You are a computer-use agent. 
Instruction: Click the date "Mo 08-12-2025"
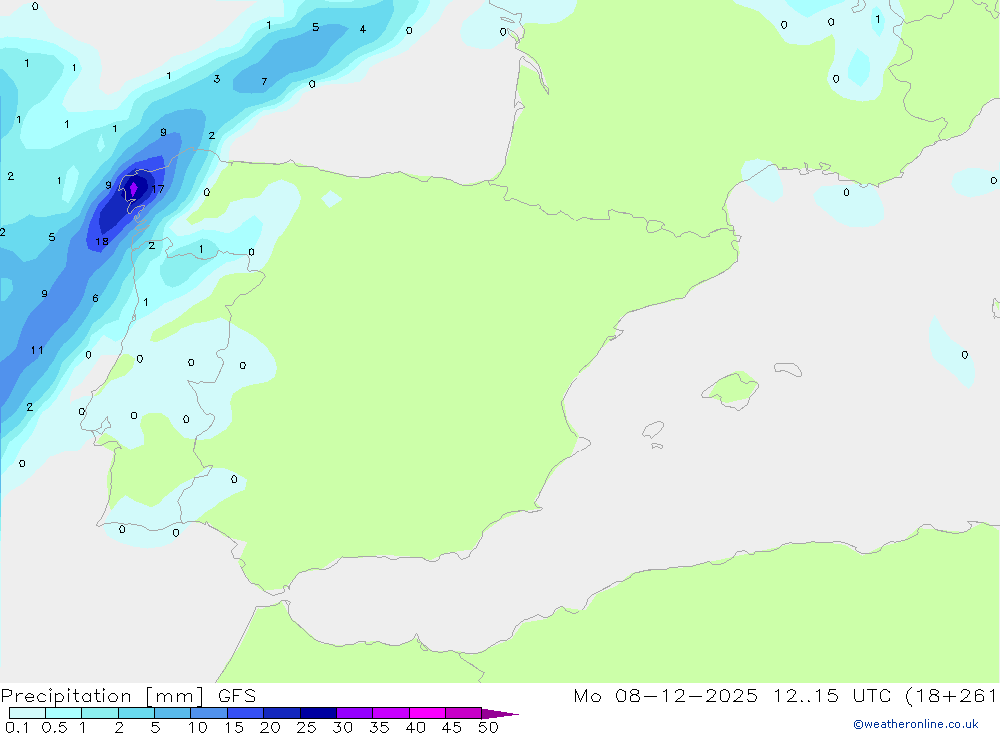click(665, 695)
